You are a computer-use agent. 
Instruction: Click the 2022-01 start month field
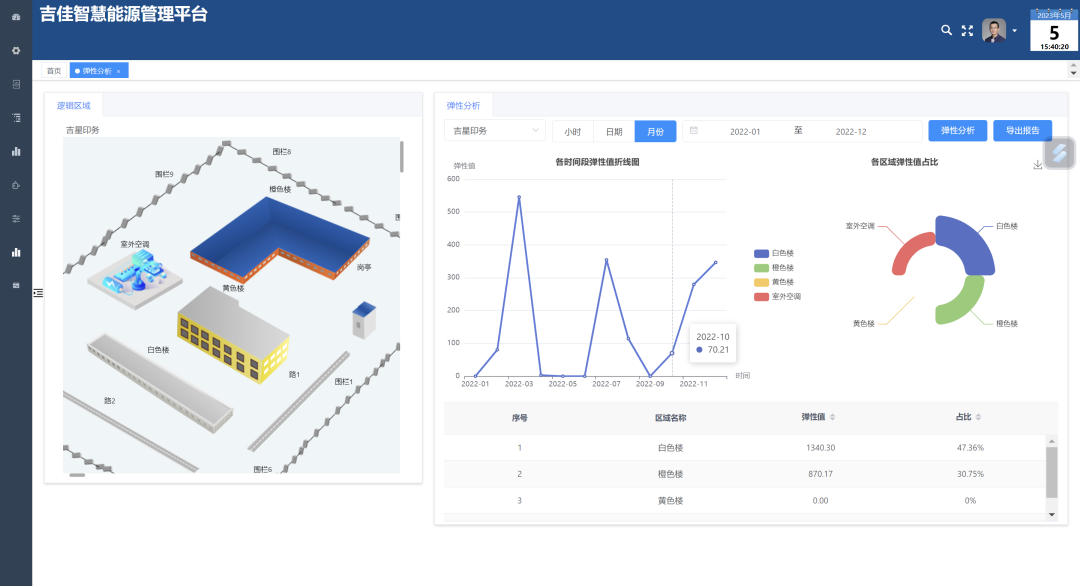coord(745,132)
